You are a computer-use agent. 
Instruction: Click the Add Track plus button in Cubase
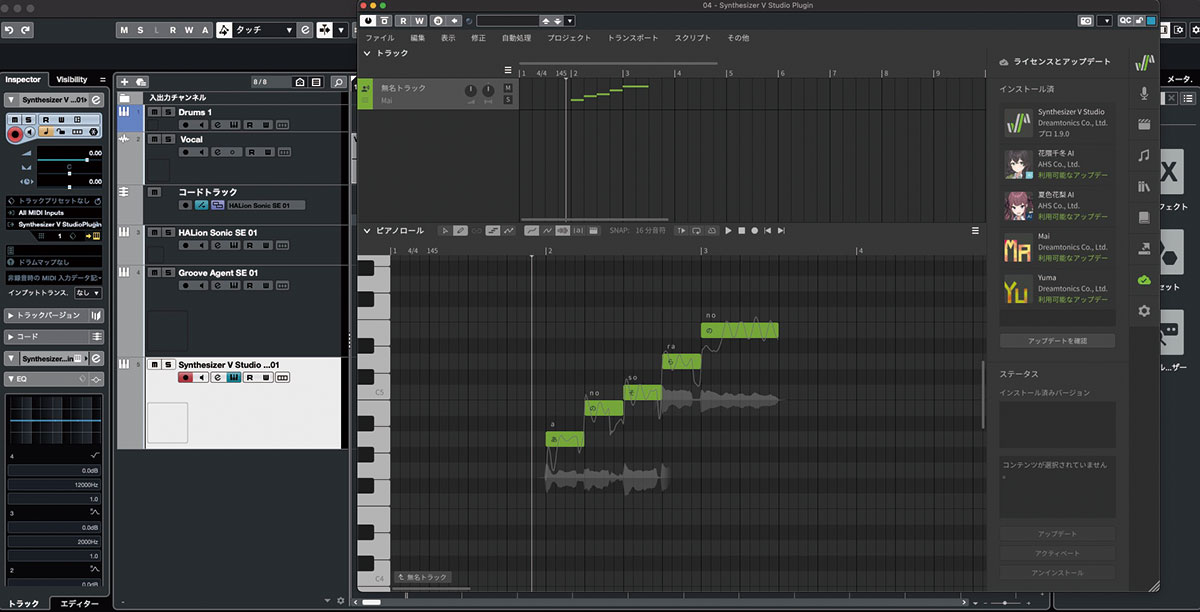(124, 81)
